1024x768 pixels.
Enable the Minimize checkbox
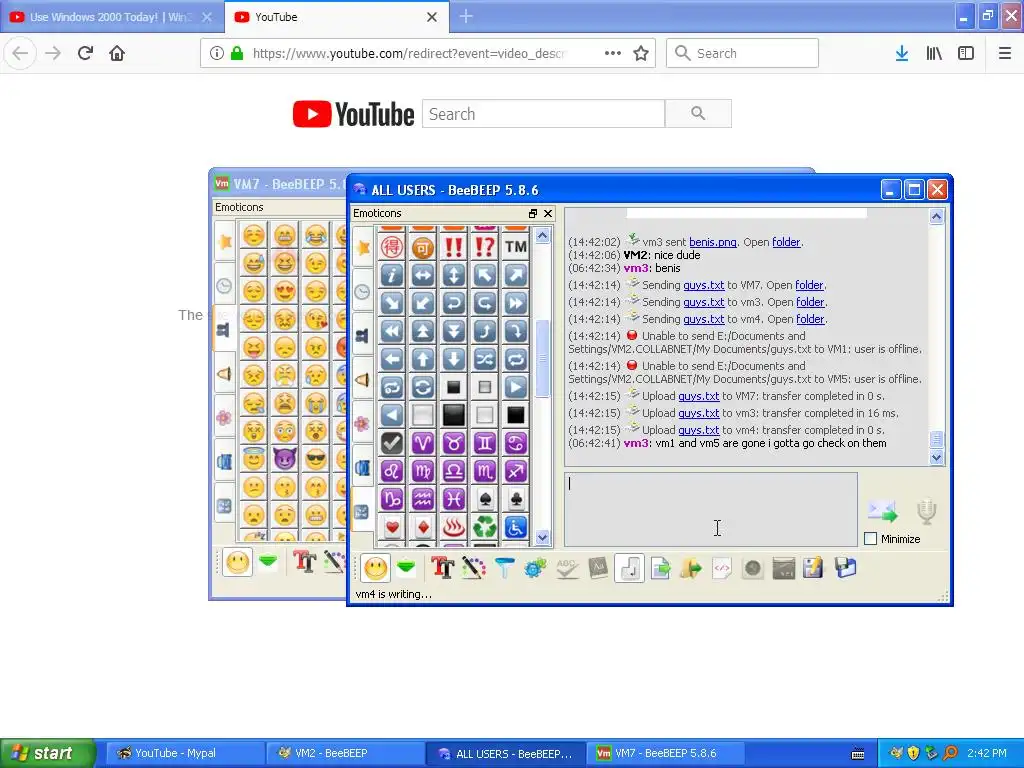tap(871, 539)
